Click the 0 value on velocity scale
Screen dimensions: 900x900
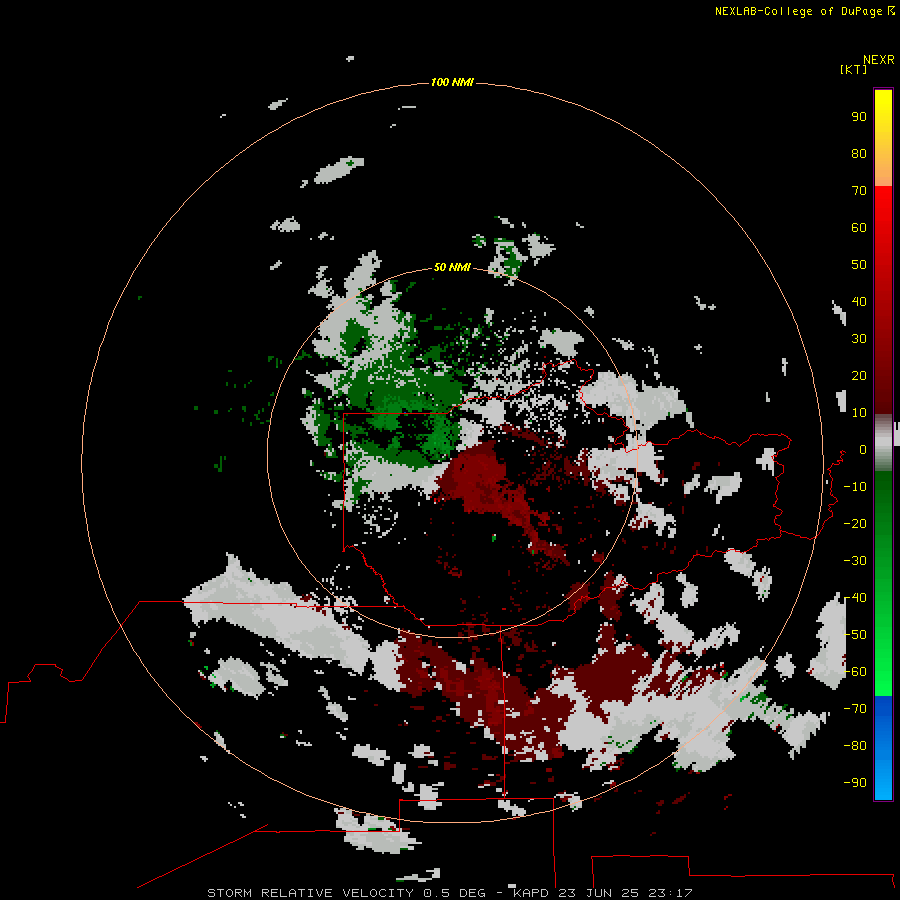863,449
